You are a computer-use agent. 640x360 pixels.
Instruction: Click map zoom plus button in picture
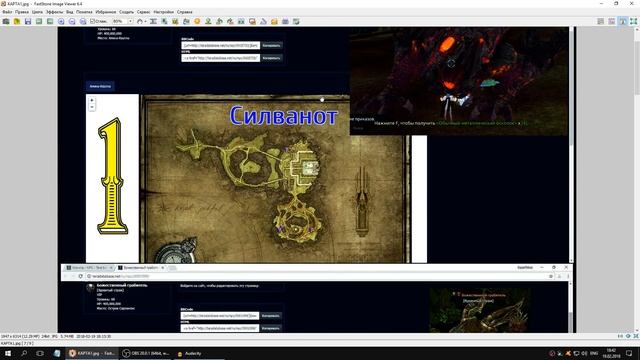(92, 100)
